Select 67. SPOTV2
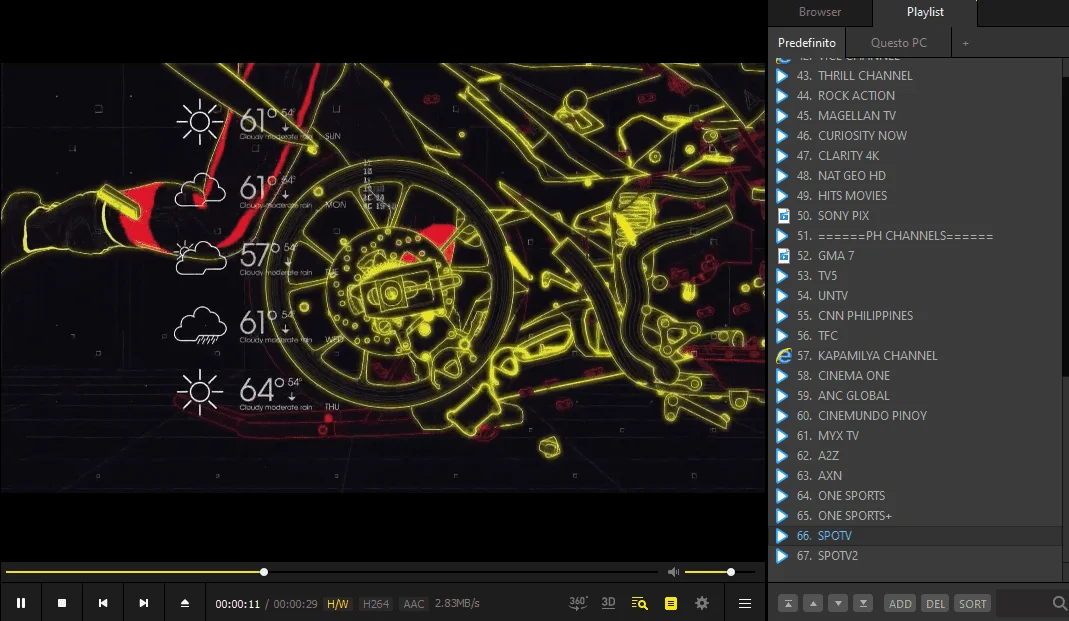 pos(916,556)
